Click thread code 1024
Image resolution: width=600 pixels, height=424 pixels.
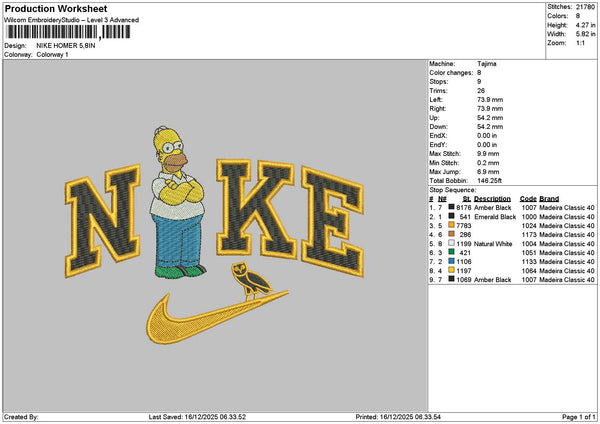pyautogui.click(x=529, y=226)
